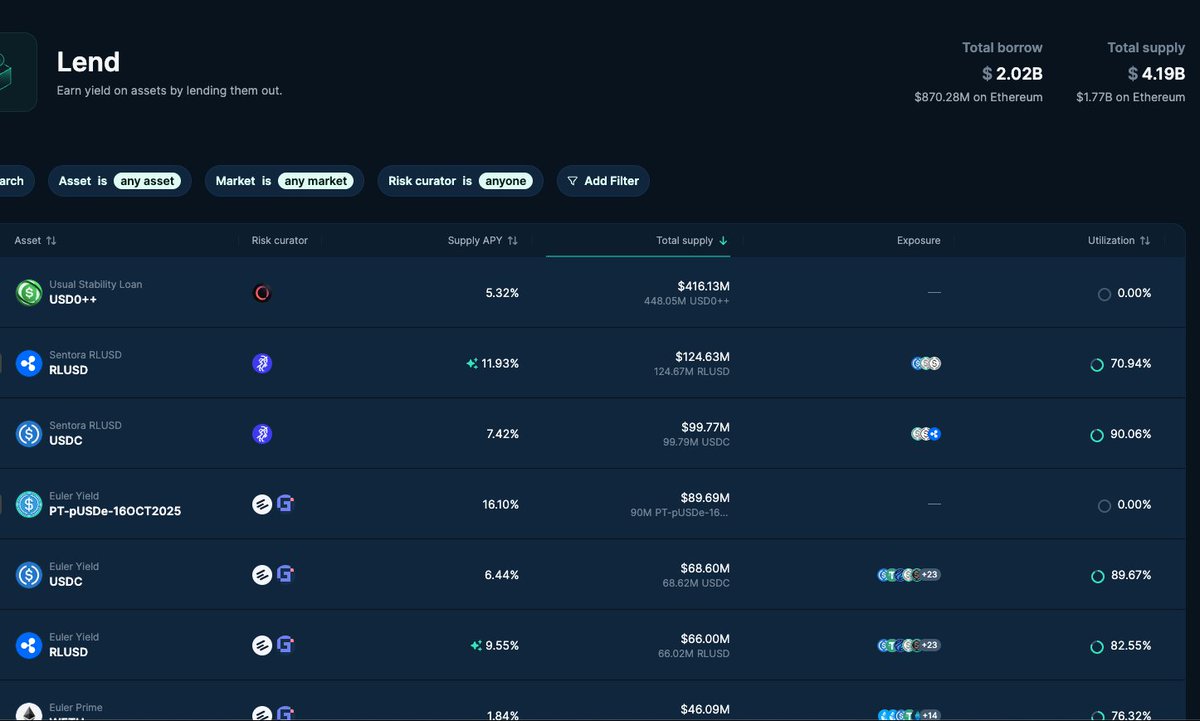Open the 'anyone' risk curator dropdown

click(505, 180)
